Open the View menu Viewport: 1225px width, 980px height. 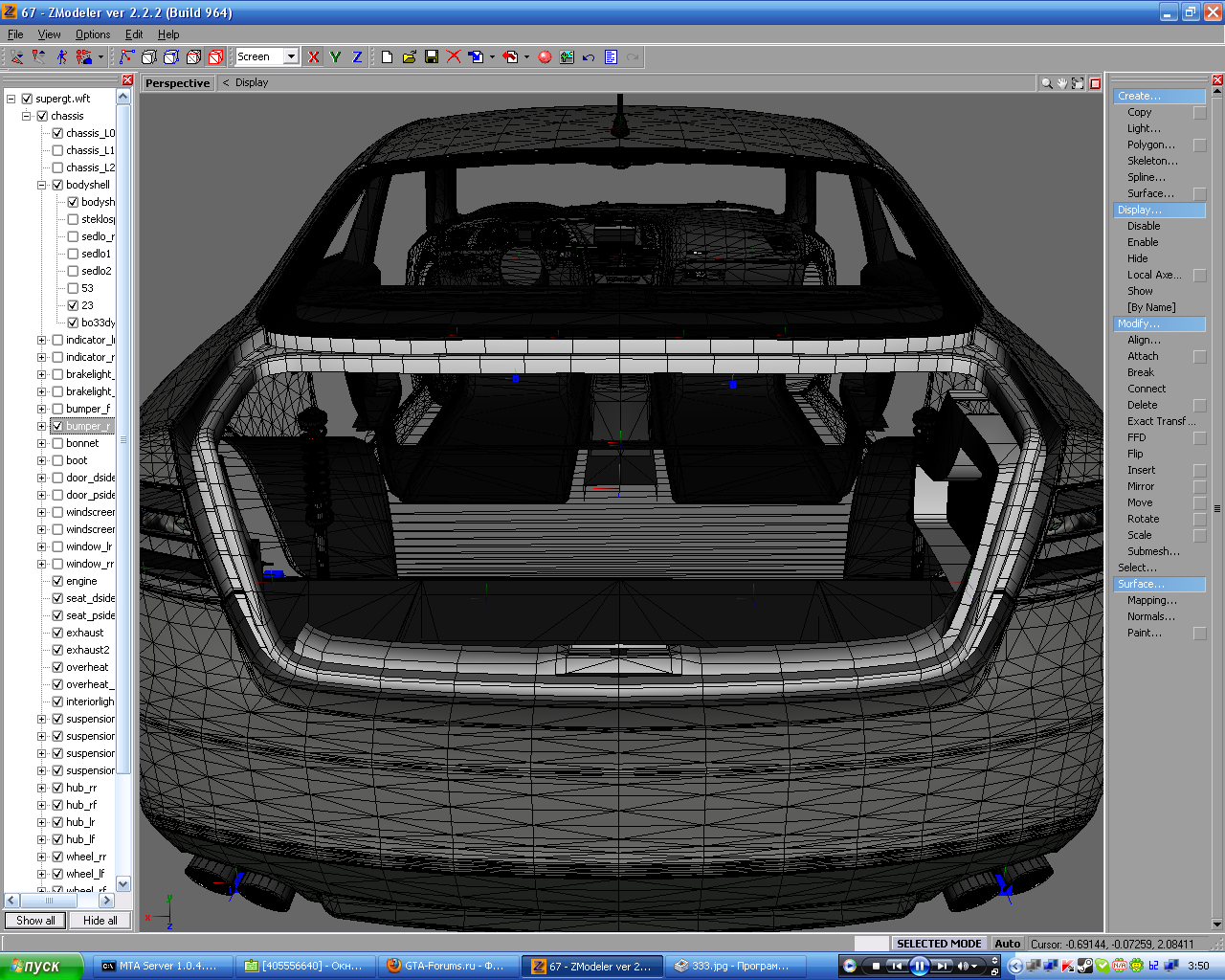[x=49, y=34]
